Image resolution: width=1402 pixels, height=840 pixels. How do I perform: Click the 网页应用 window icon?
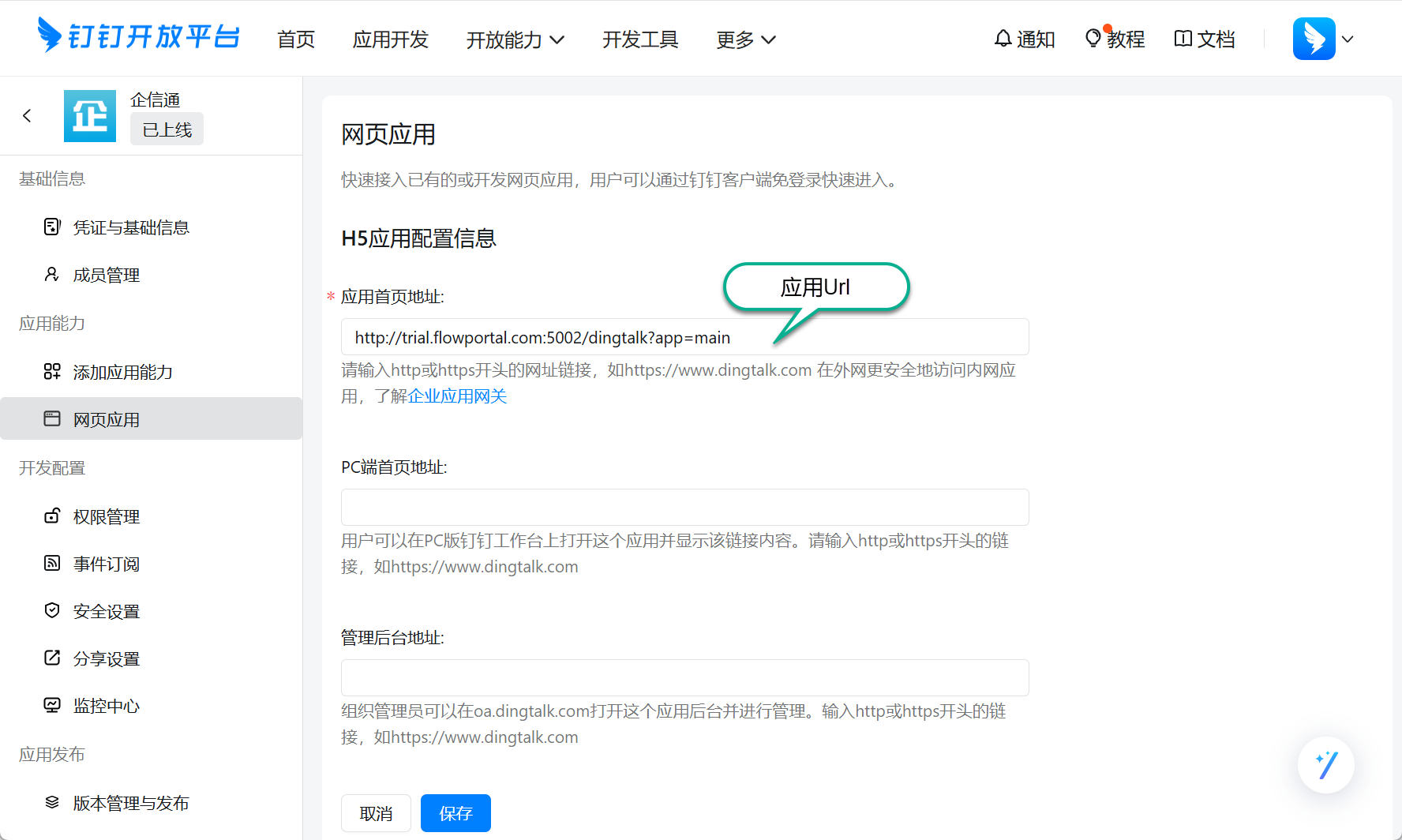(x=52, y=419)
